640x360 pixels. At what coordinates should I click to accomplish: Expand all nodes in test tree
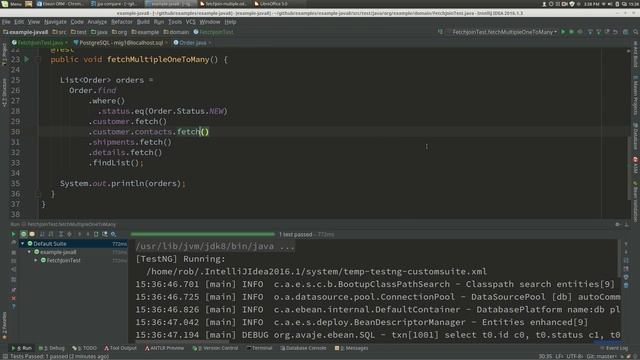click(61, 234)
